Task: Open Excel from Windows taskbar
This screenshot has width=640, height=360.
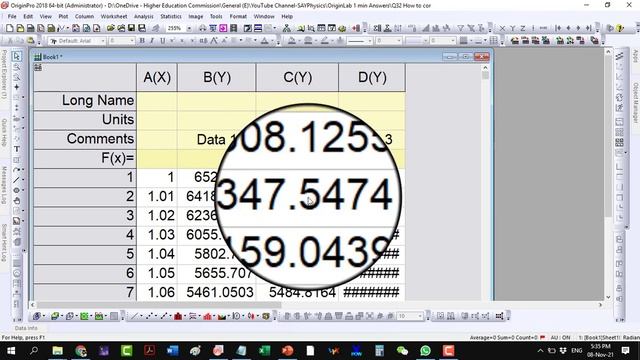Action: tap(264, 351)
